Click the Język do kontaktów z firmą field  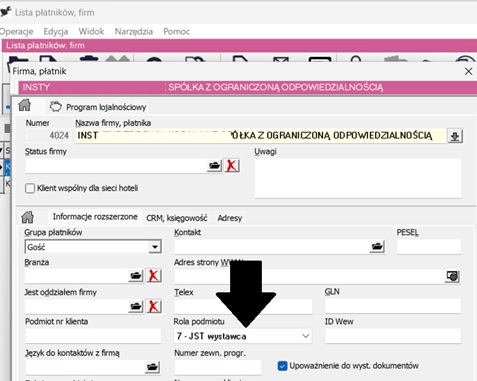point(85,367)
